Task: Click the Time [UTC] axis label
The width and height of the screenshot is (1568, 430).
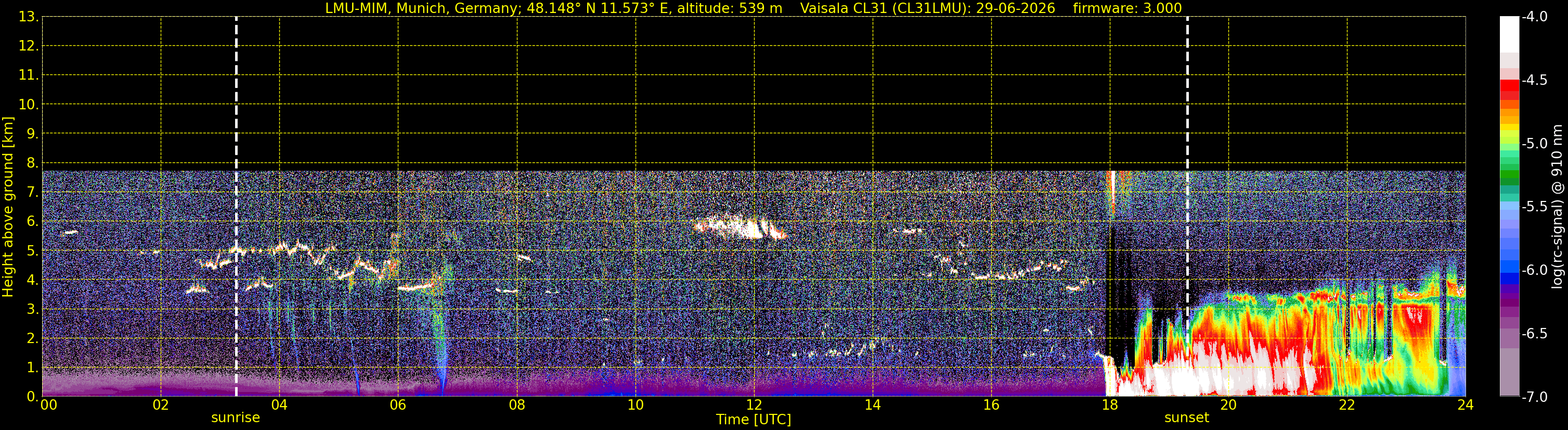Action: click(754, 419)
